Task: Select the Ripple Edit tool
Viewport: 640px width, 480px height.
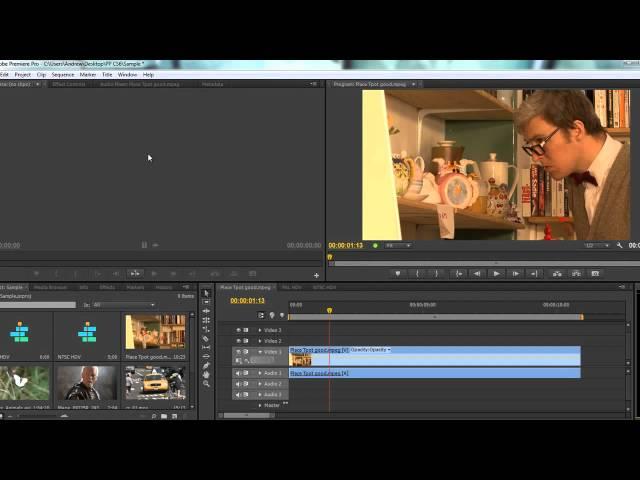Action: coord(206,311)
